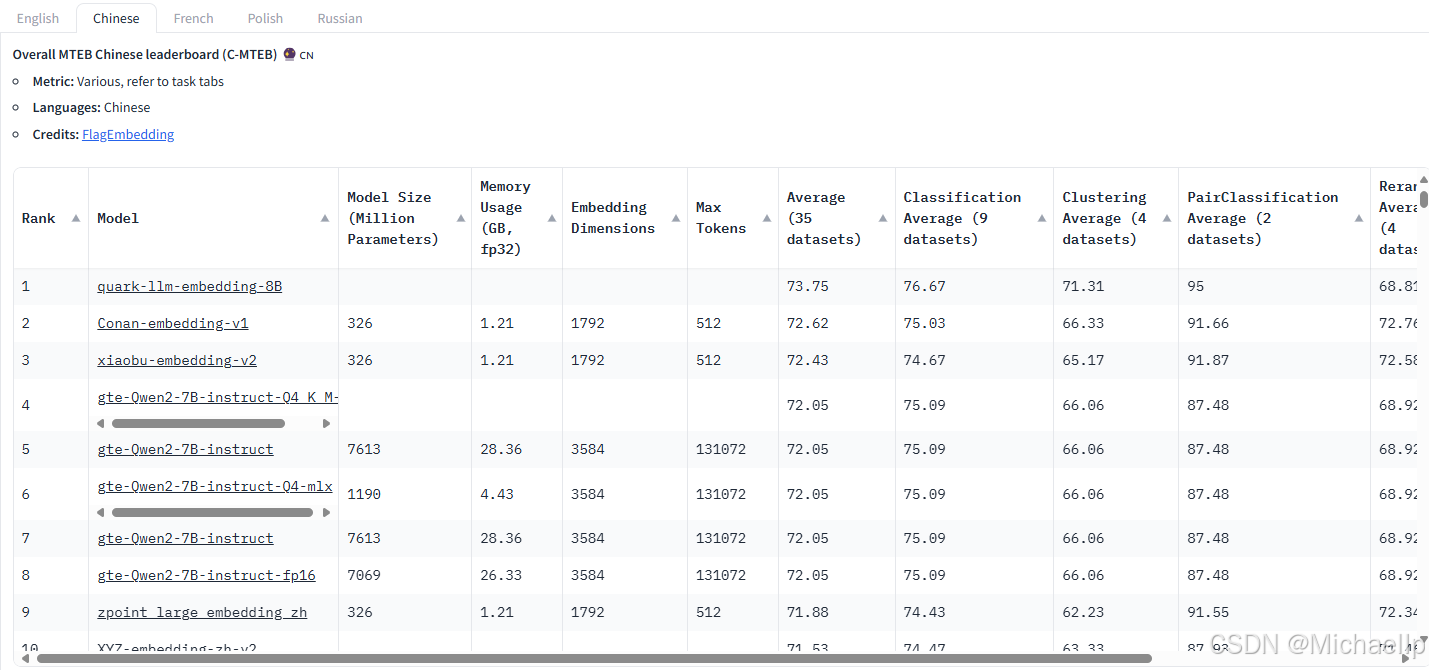Click the Clustering Average header text
The width and height of the screenshot is (1429, 670).
tap(1104, 218)
